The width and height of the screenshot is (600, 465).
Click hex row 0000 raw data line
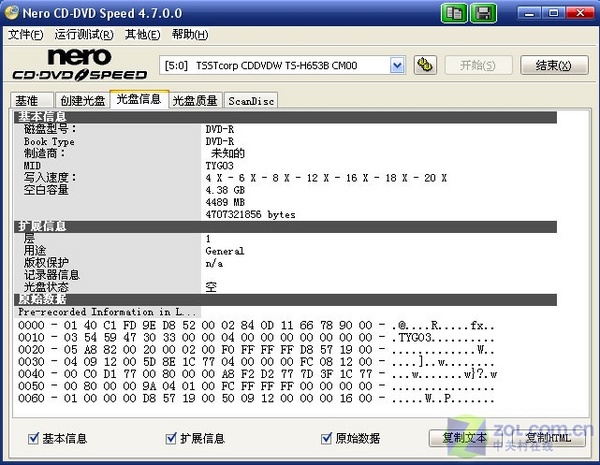point(256,325)
